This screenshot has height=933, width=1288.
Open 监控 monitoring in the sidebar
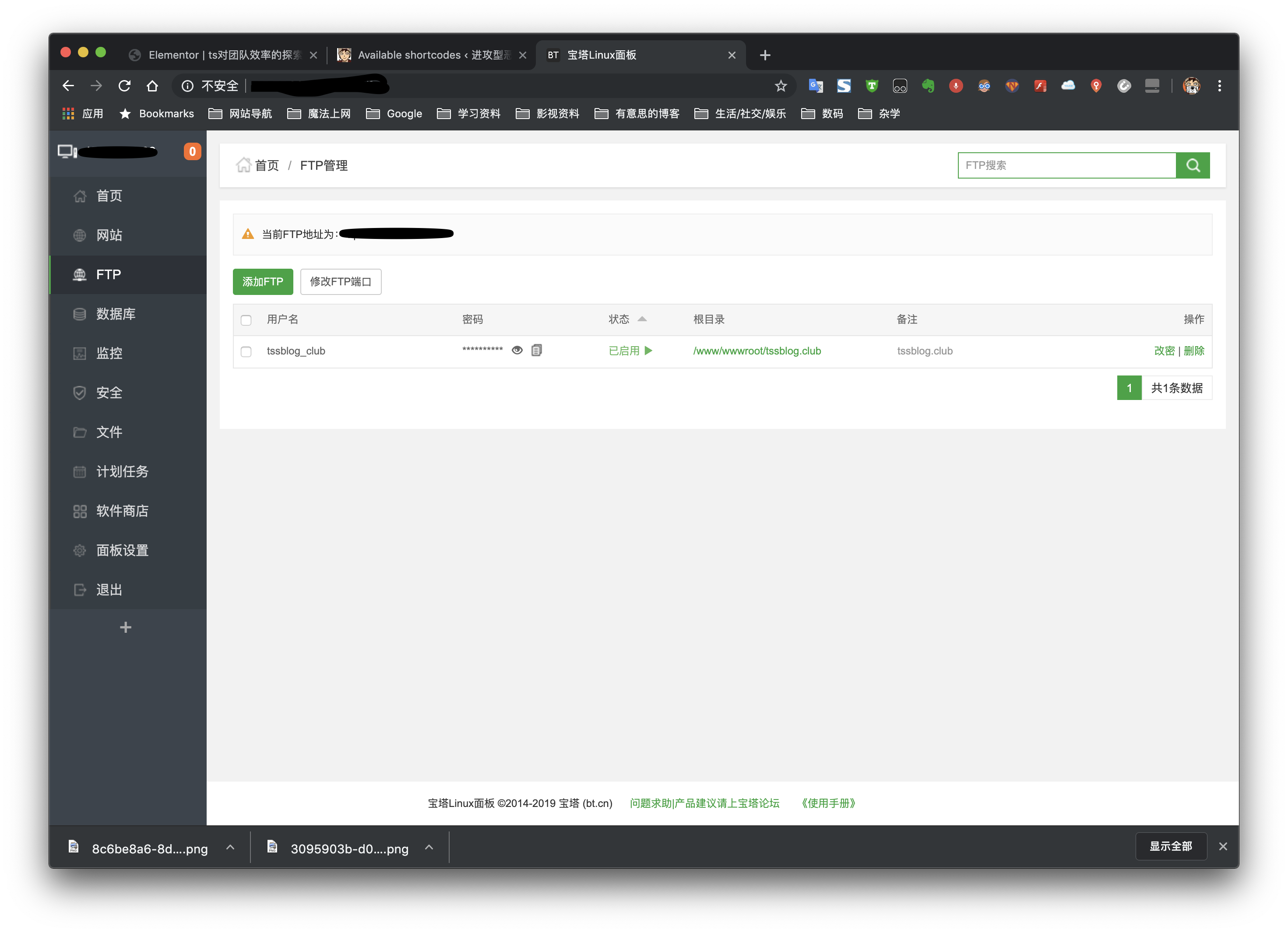[x=109, y=353]
